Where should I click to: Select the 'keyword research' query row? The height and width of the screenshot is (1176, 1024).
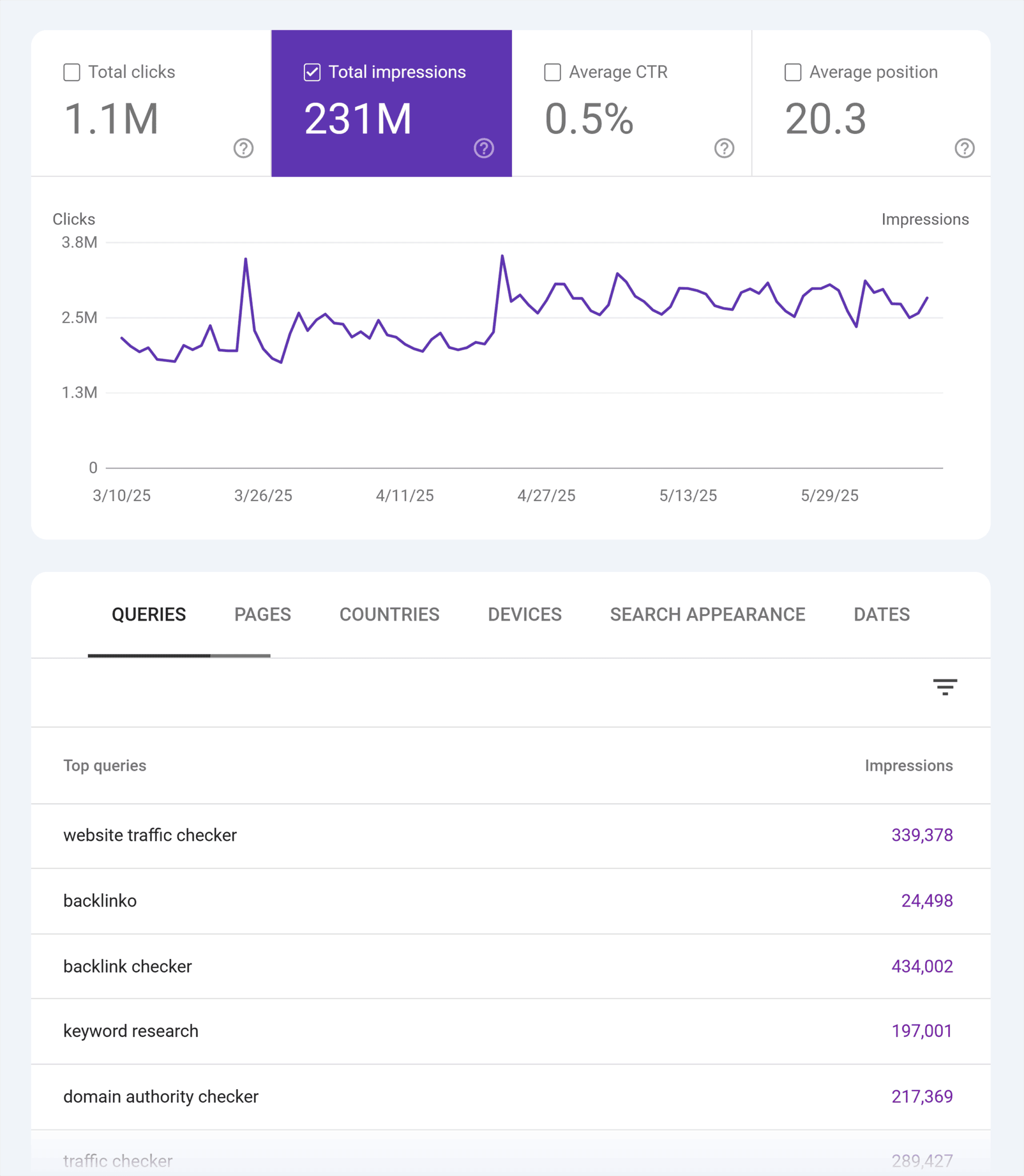click(510, 1032)
